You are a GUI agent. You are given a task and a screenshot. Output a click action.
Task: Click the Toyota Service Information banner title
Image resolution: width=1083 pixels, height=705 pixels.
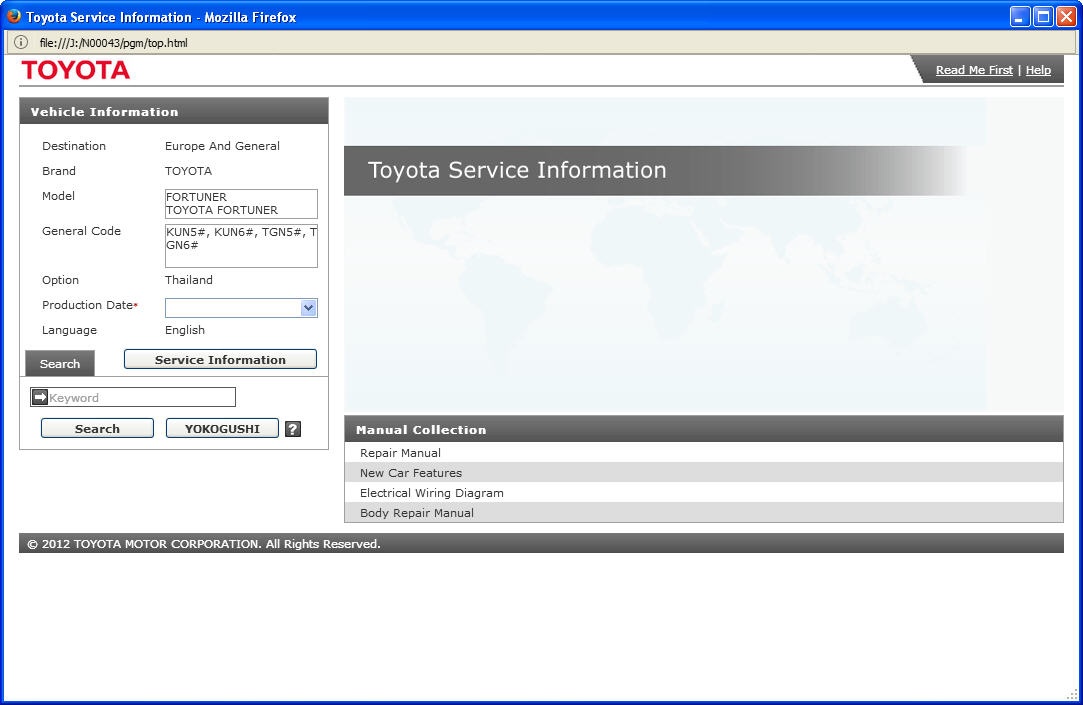(517, 170)
